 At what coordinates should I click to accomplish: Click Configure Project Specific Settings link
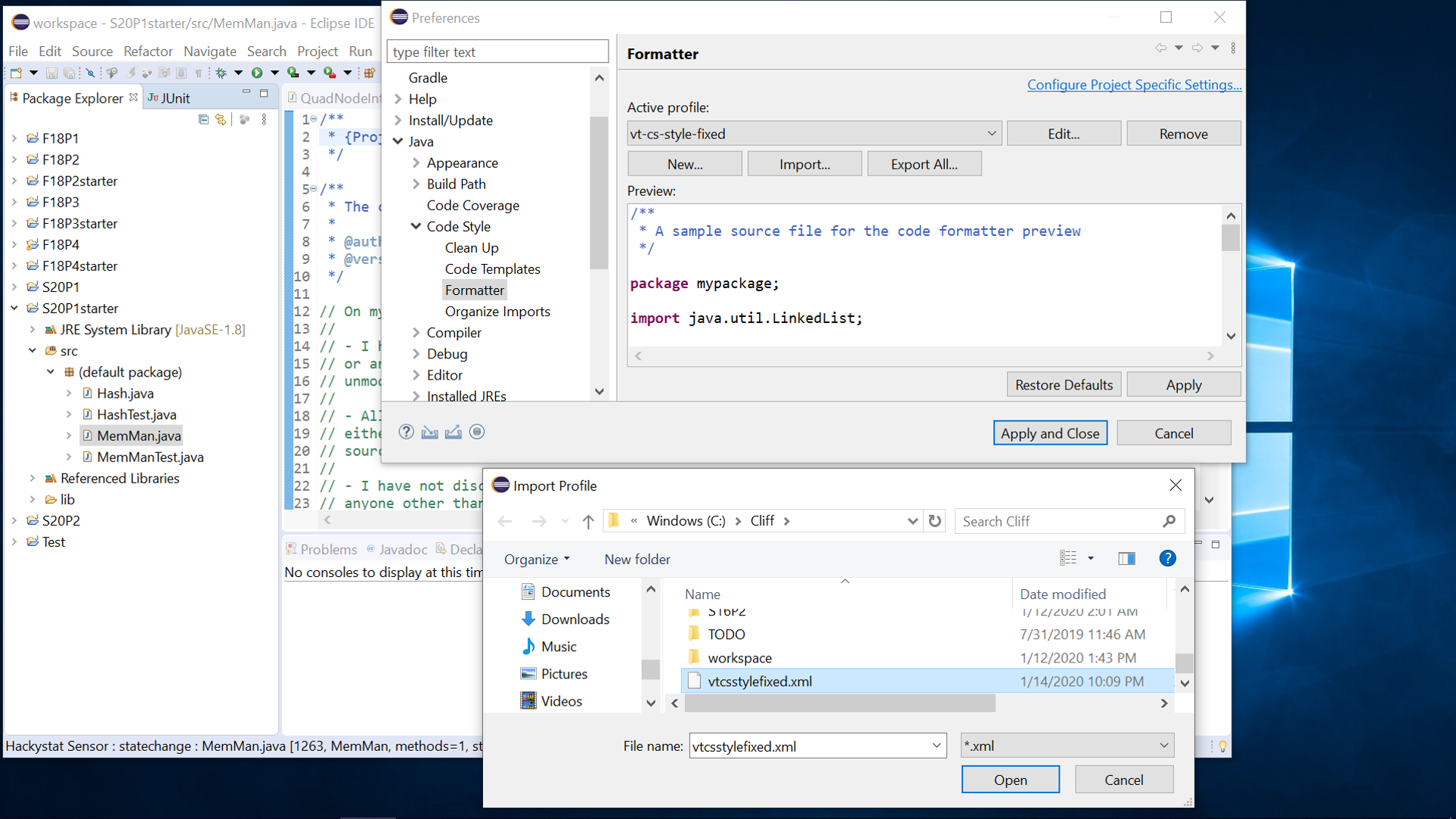1133,85
